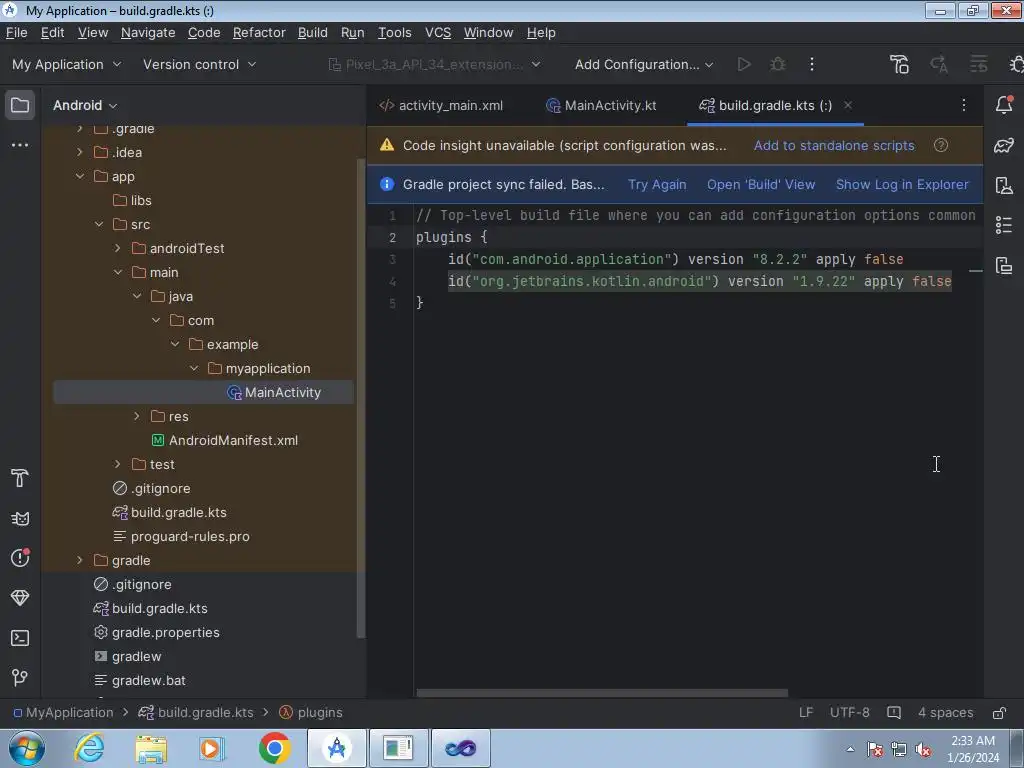Switch to the MainActivity.kt tab
The height and width of the screenshot is (768, 1024).
click(601, 105)
